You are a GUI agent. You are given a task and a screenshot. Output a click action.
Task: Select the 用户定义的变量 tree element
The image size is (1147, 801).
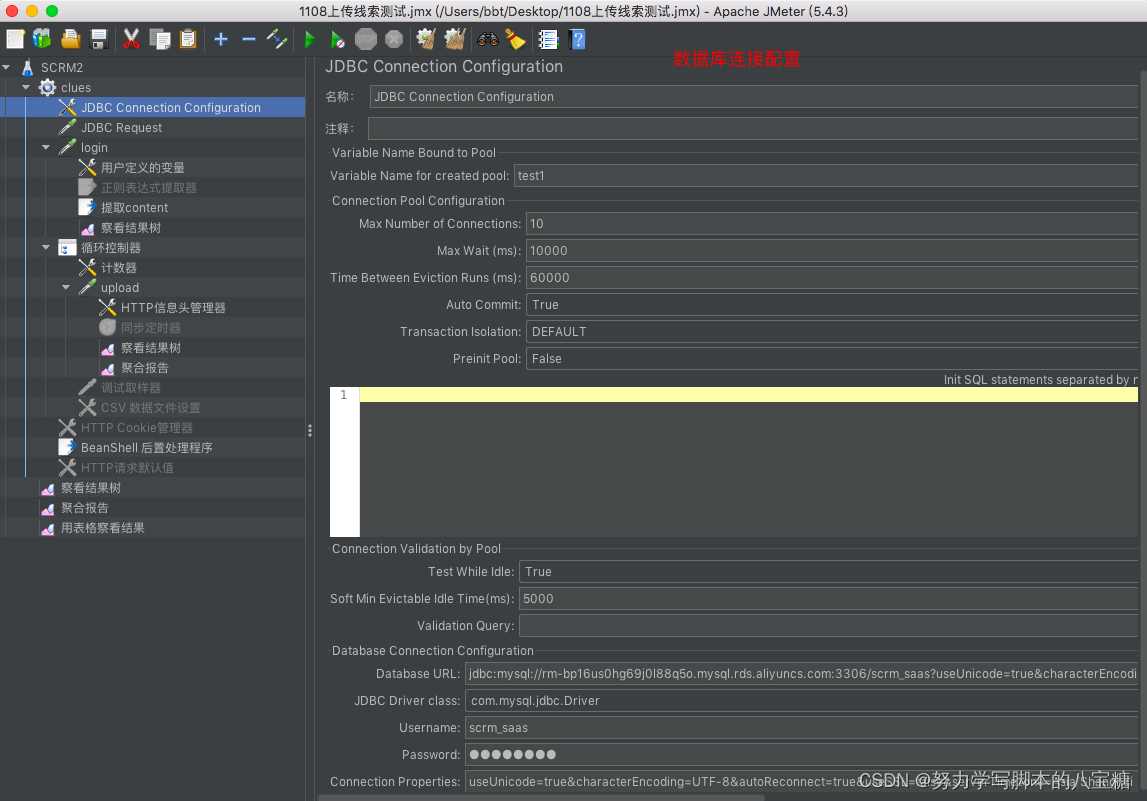pyautogui.click(x=143, y=168)
